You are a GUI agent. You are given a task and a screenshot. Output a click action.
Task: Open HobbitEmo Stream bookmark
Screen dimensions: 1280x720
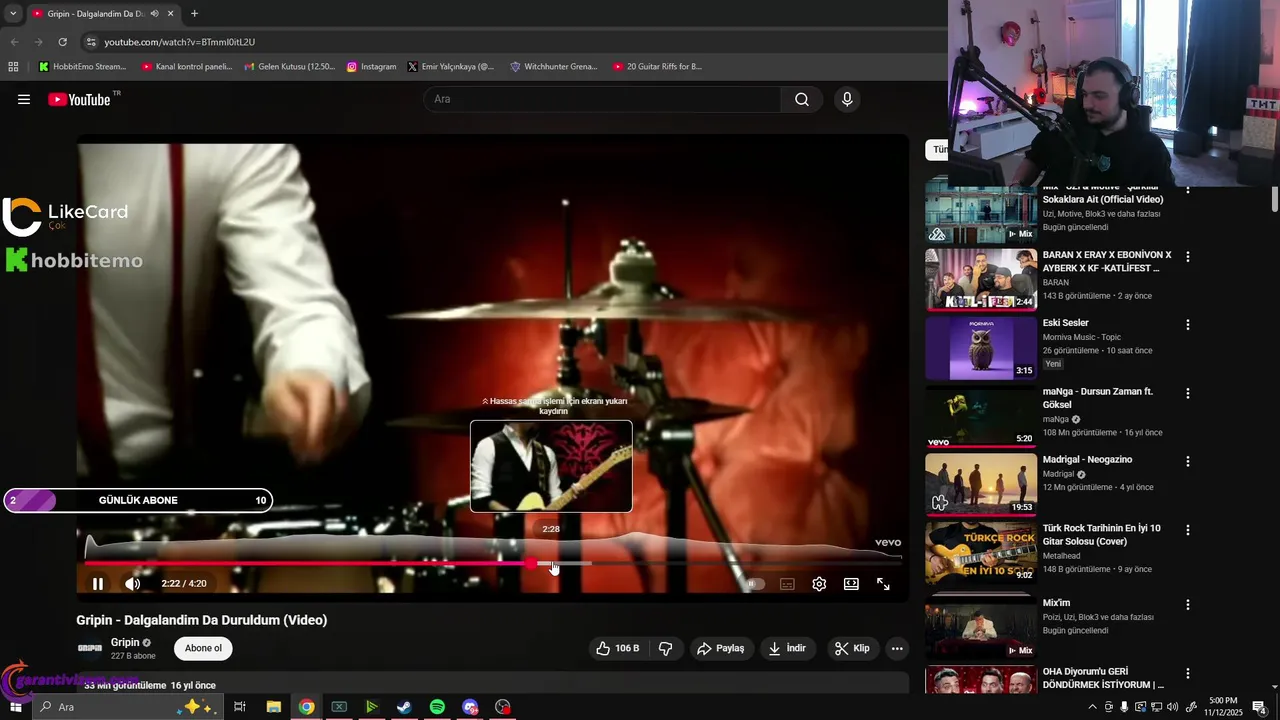click(x=82, y=67)
